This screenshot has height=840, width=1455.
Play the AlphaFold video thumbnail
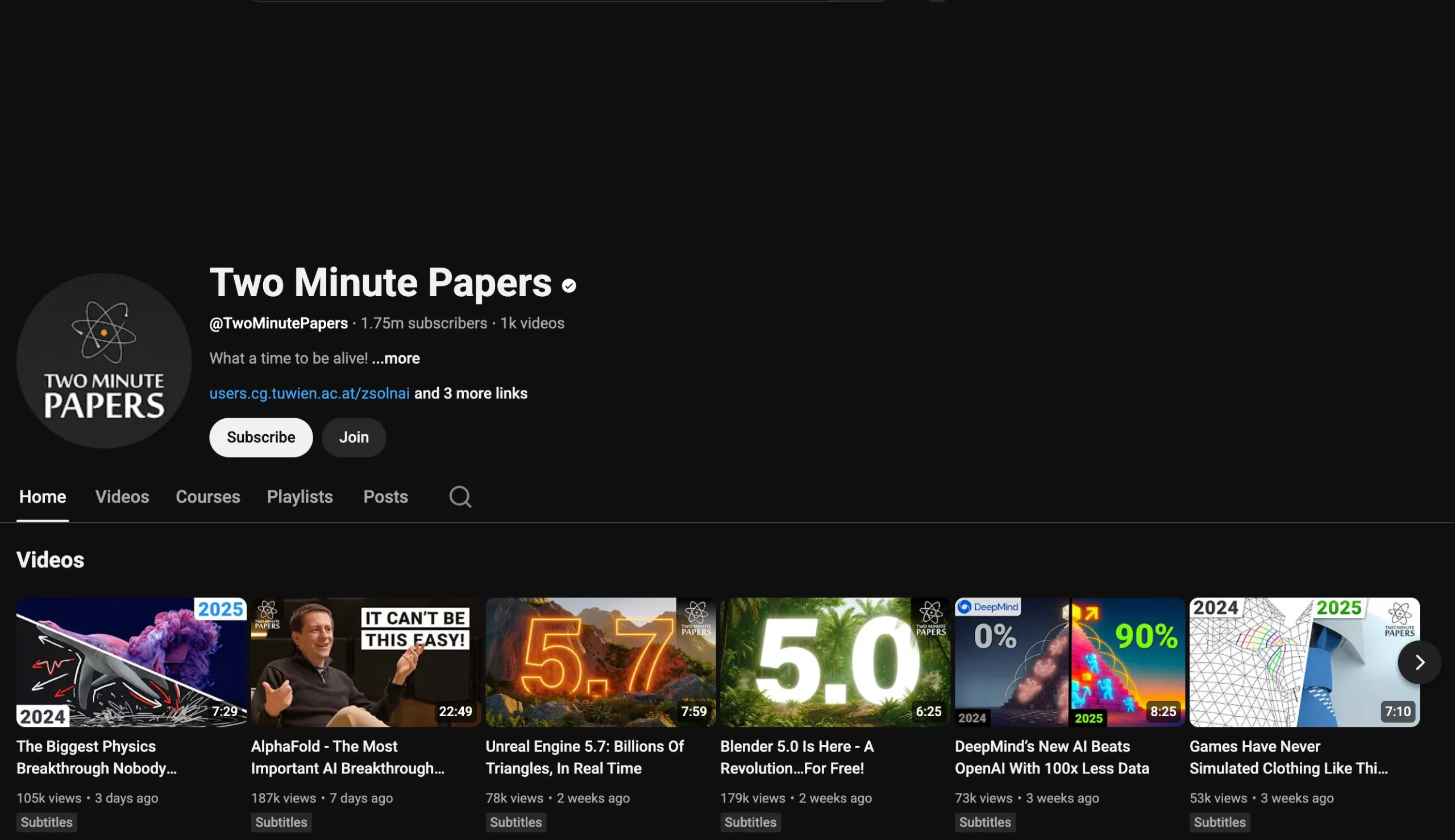pos(365,661)
